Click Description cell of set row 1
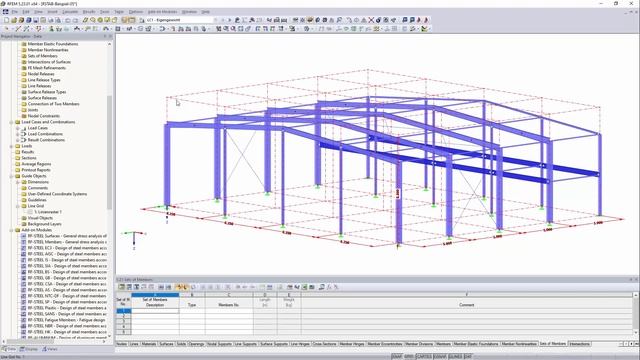Screen dimensions: 640x360 click(155, 311)
